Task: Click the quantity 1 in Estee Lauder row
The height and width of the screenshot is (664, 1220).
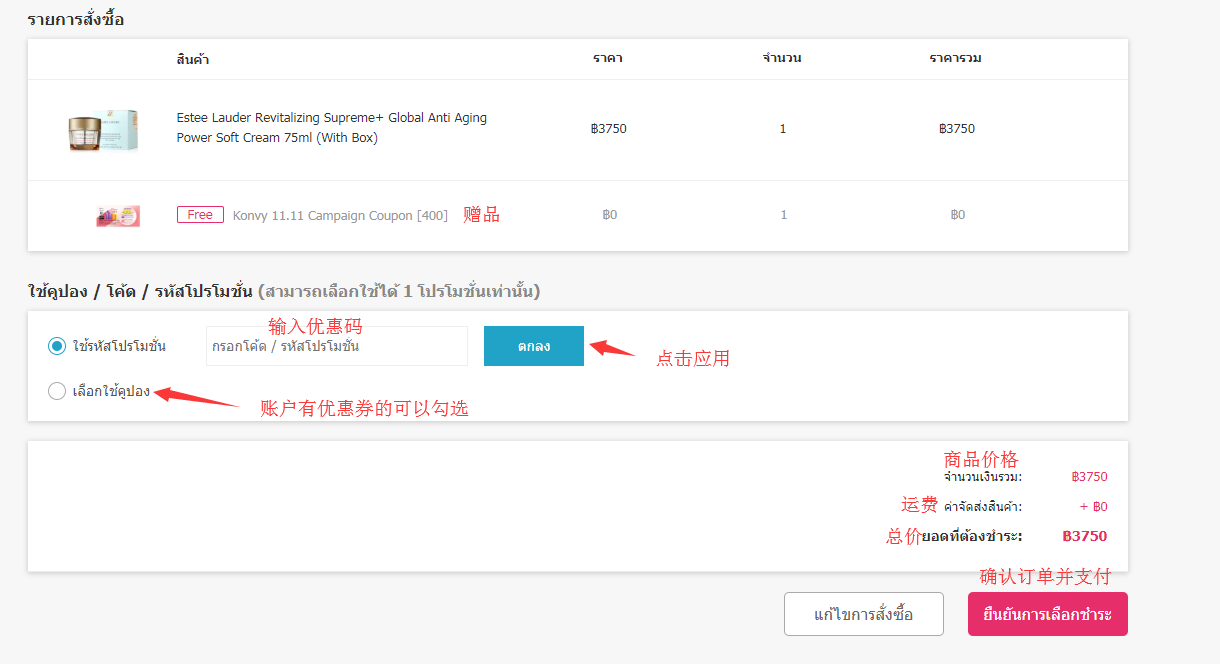Action: tap(783, 129)
